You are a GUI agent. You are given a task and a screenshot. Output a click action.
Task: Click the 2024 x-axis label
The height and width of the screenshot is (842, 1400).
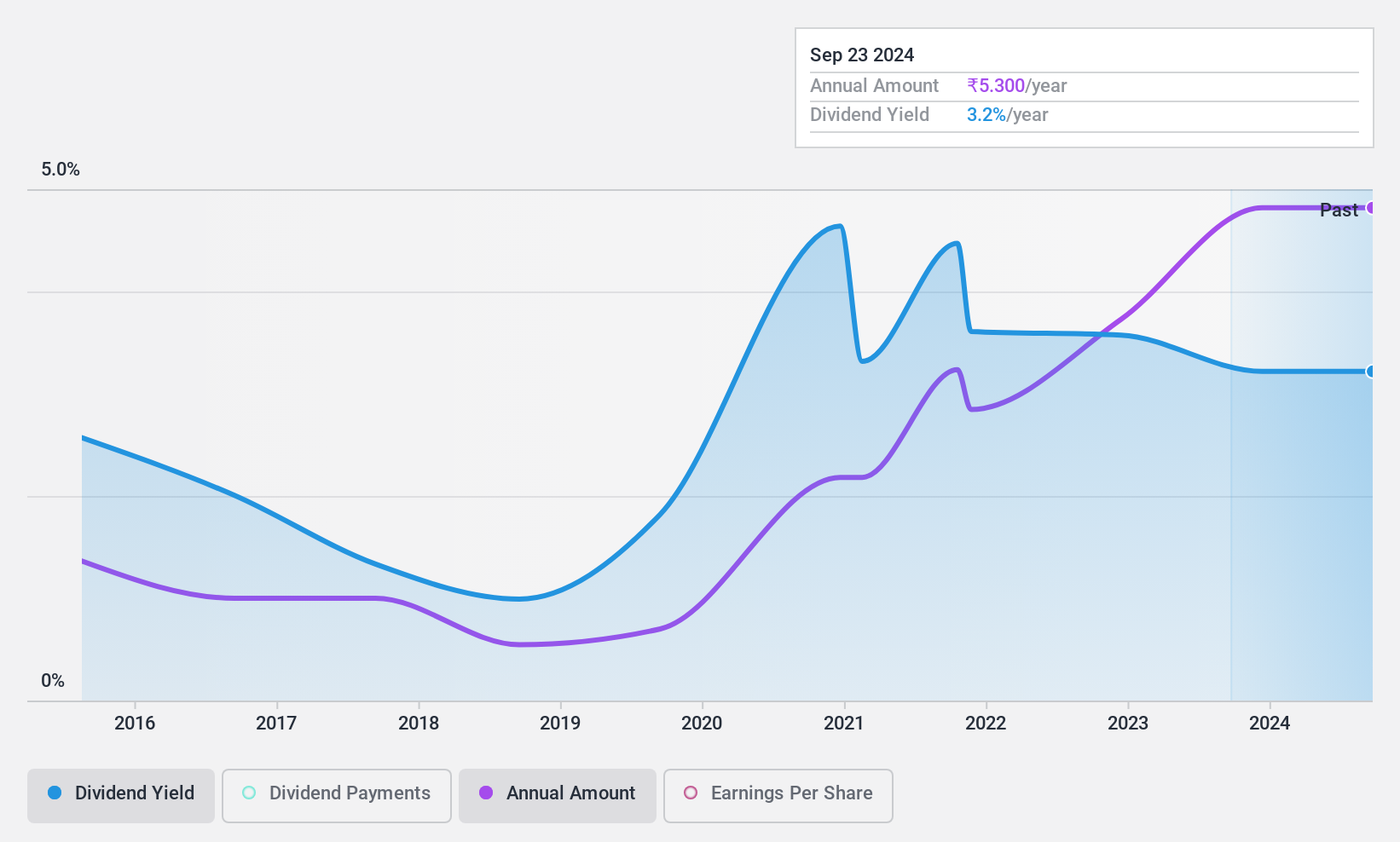coord(1270,723)
